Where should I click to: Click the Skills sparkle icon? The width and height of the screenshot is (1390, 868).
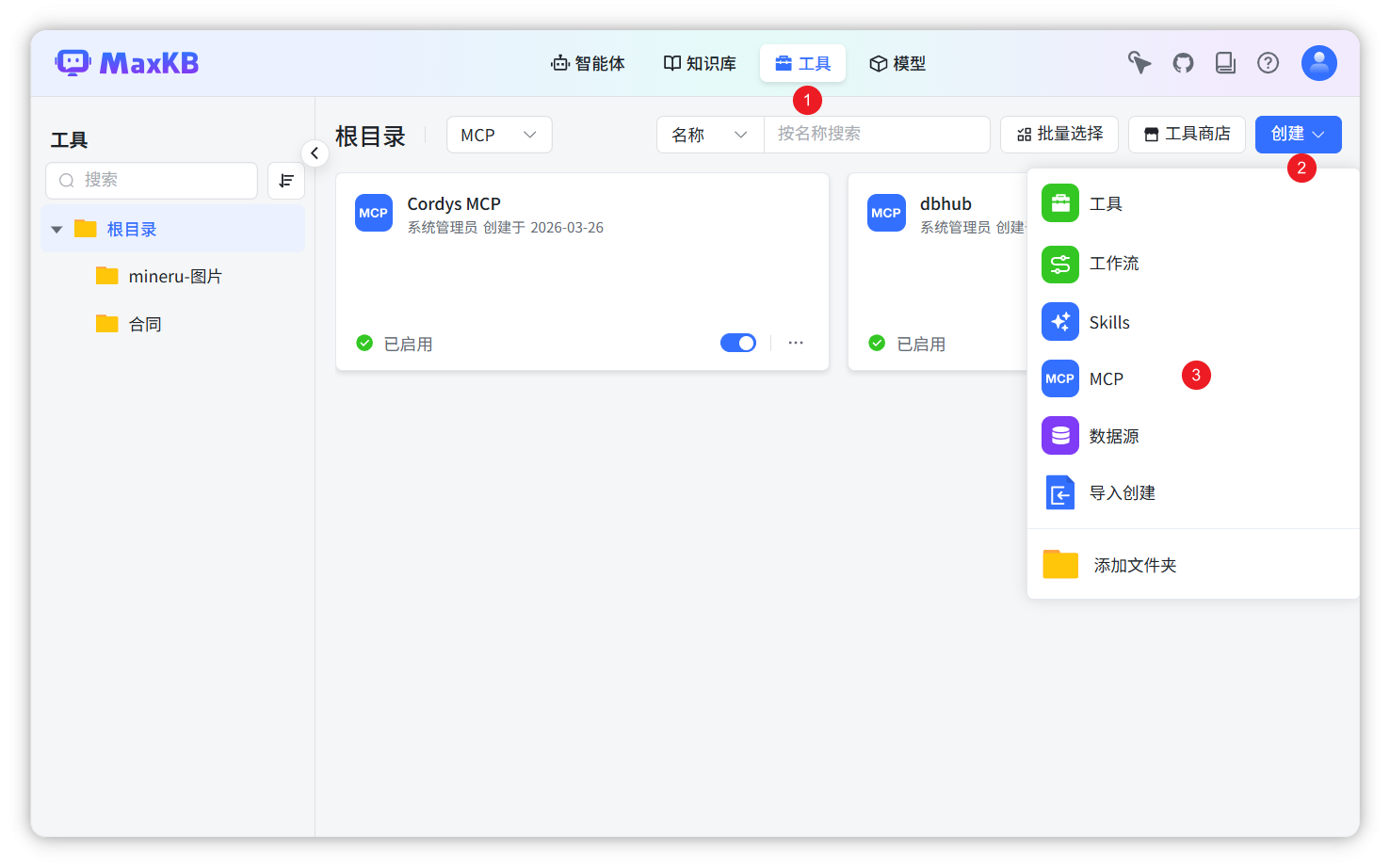pyautogui.click(x=1060, y=322)
